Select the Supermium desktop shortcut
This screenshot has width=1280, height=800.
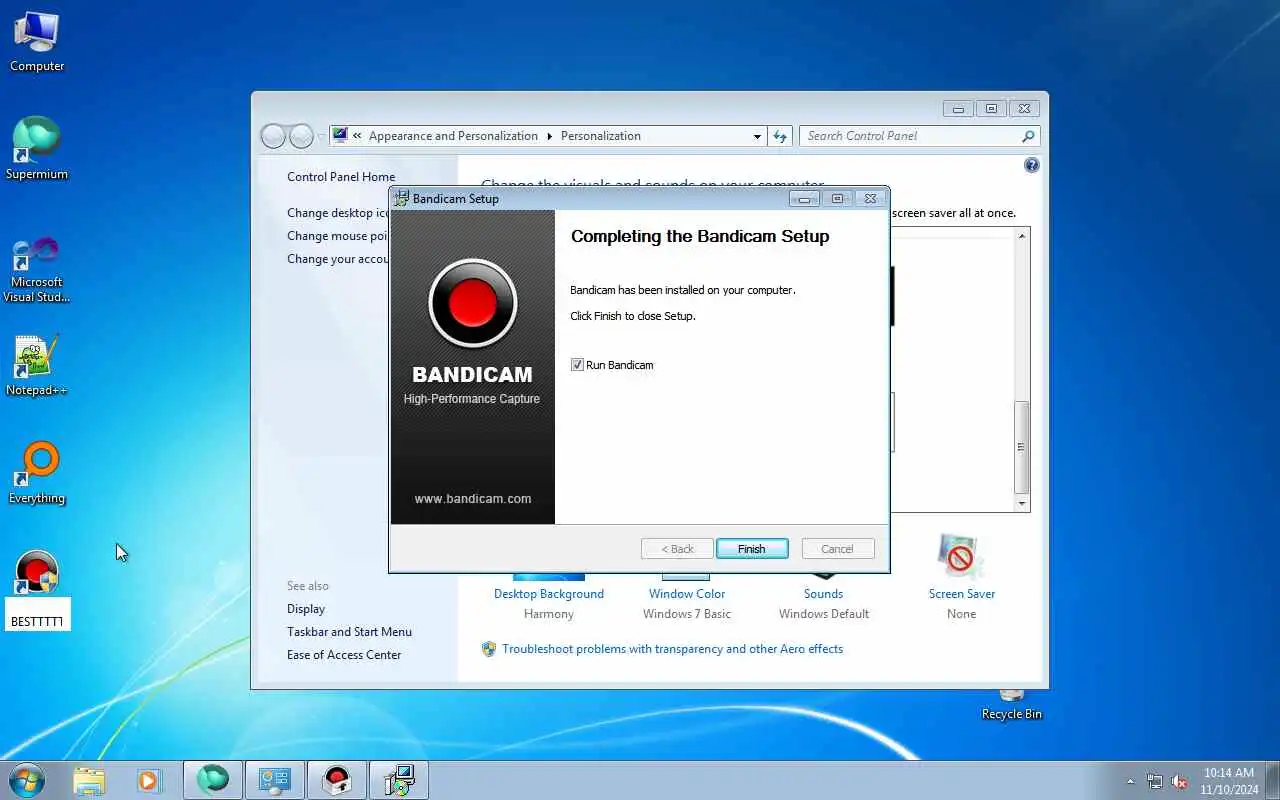pyautogui.click(x=37, y=149)
